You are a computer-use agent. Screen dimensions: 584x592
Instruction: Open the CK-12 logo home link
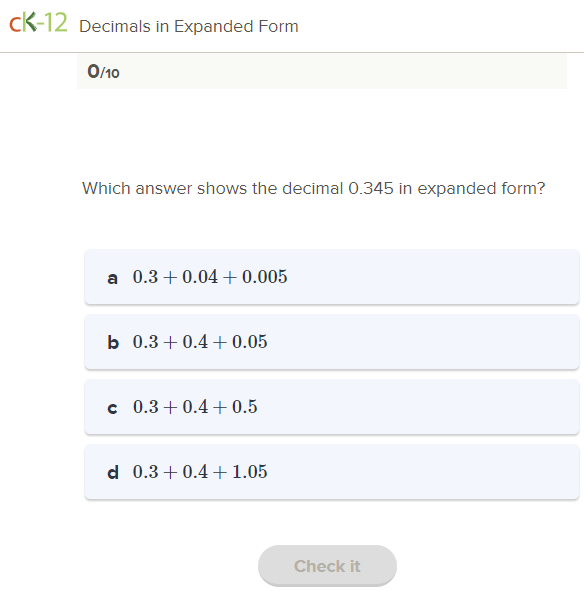click(x=38, y=23)
